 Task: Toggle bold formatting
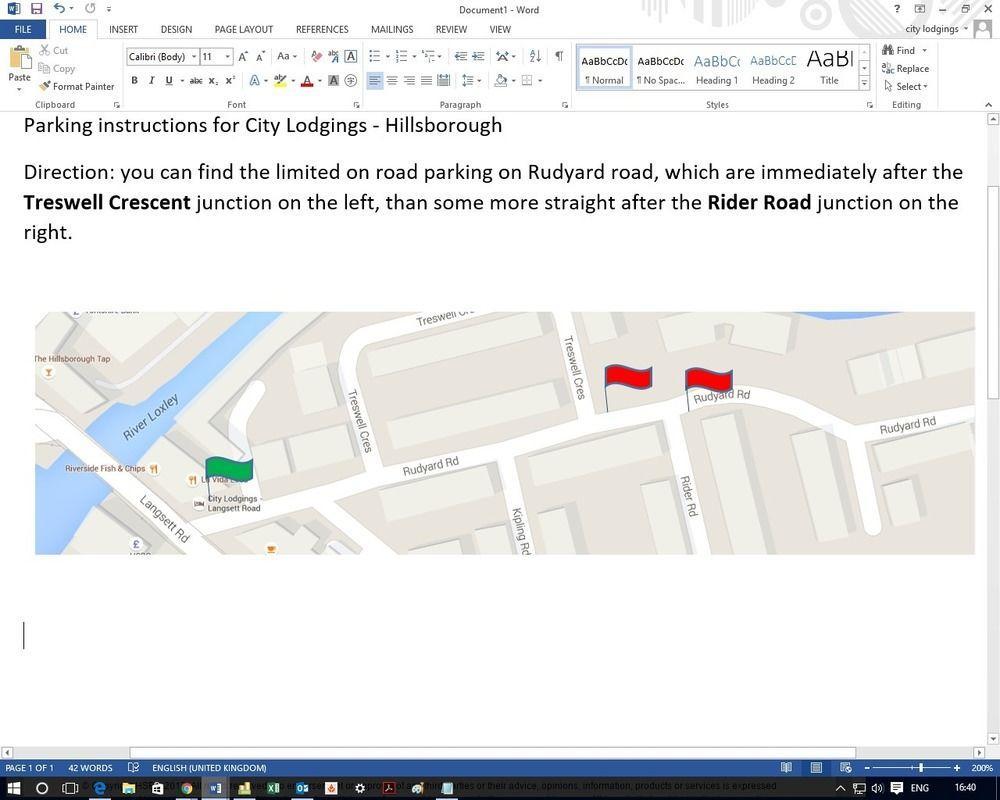(x=135, y=80)
